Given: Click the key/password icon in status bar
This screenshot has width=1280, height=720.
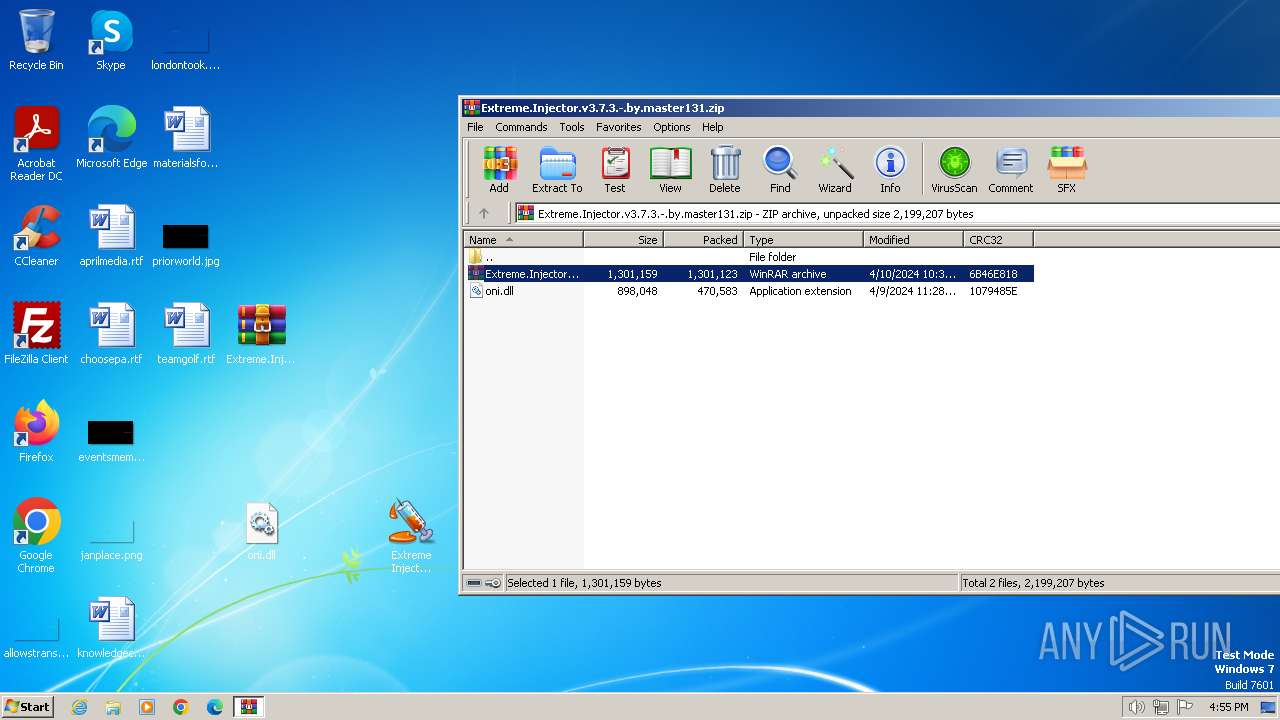Looking at the screenshot, I should point(493,583).
